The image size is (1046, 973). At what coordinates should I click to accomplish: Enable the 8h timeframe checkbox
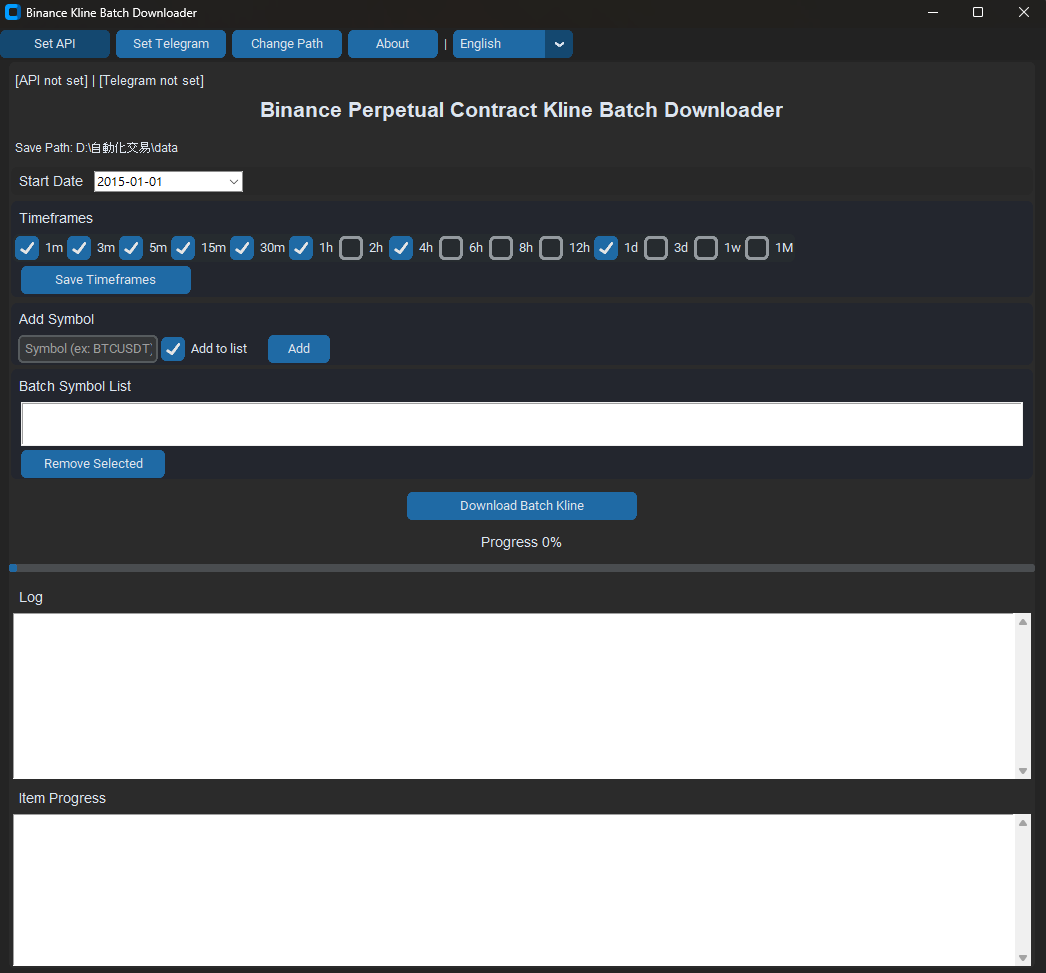click(501, 248)
